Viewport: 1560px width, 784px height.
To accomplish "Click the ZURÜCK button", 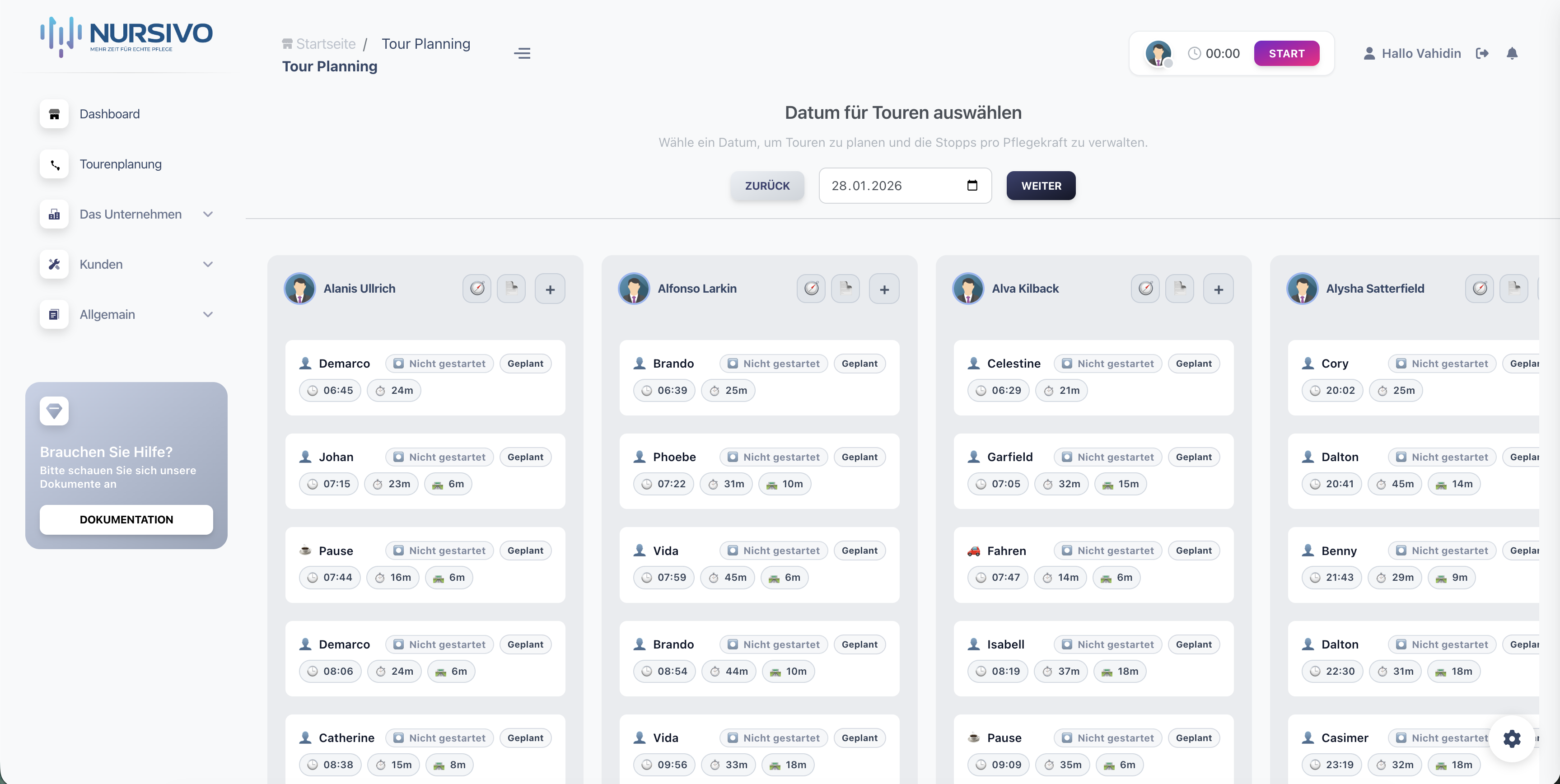I will [767, 186].
